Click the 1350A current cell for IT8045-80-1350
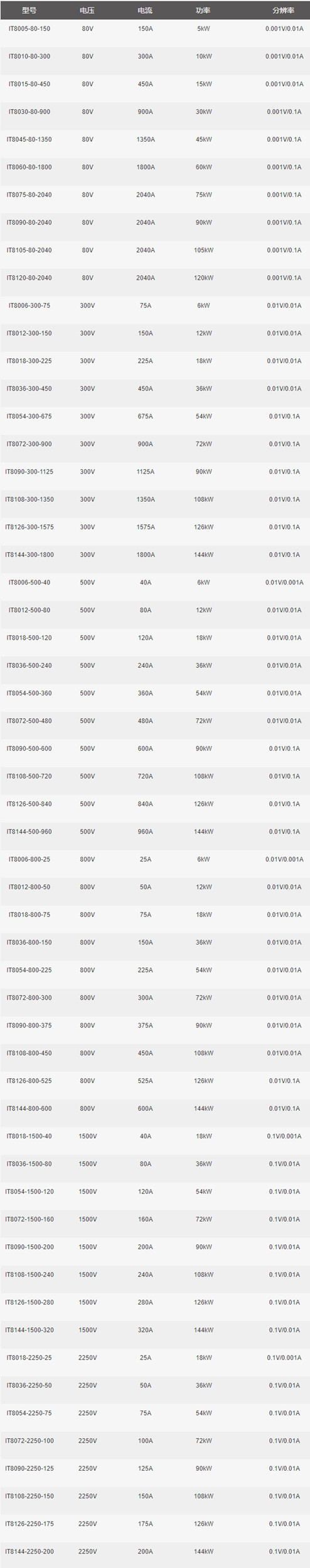Screen dimensions: 310x1568 click(145, 139)
